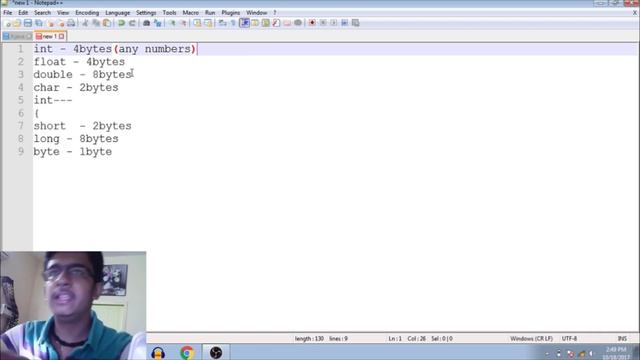Open the Search menu
The height and width of the screenshot is (360, 640).
(42, 13)
